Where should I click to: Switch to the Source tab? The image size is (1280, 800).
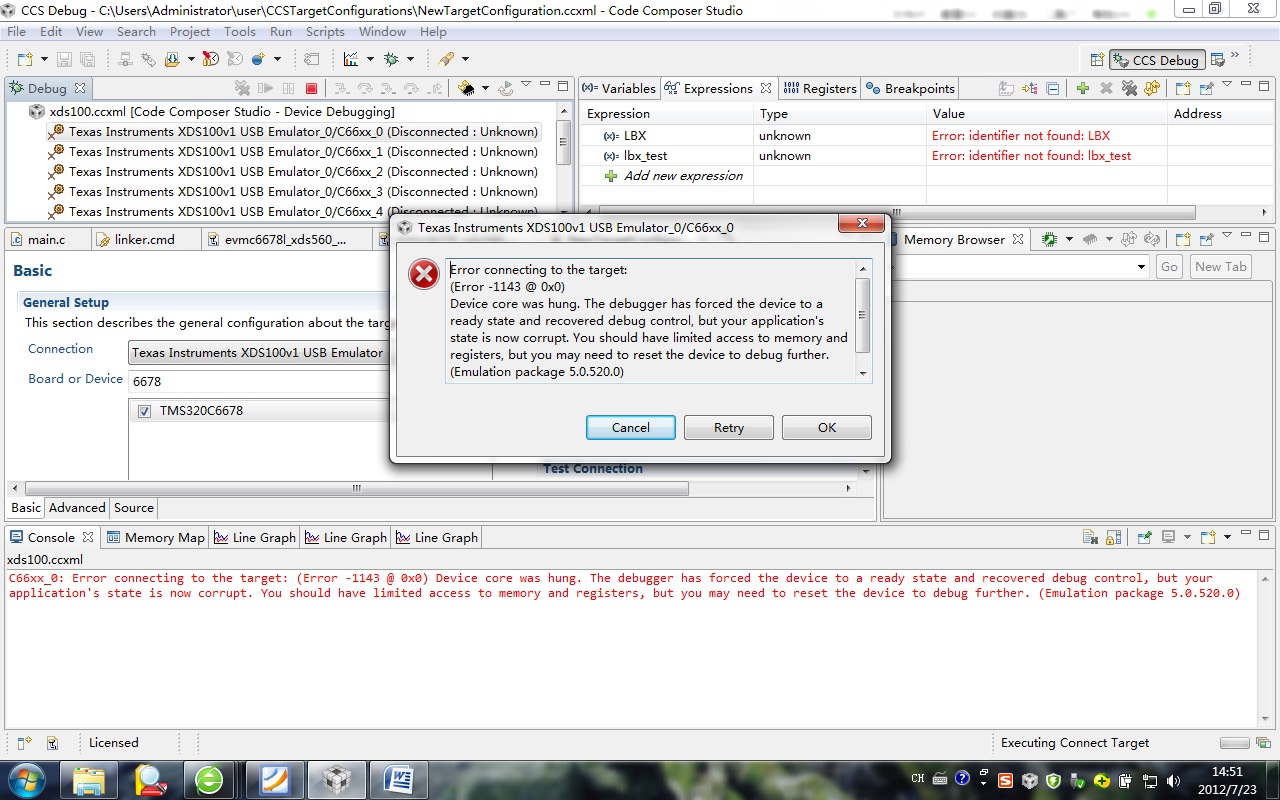(134, 508)
